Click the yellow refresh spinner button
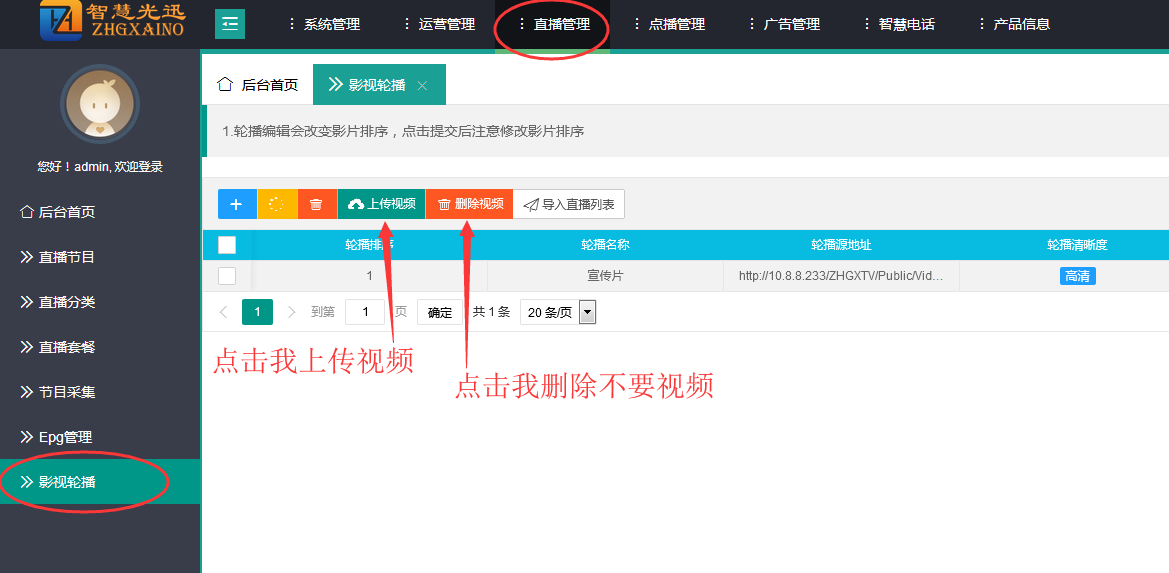This screenshot has width=1169, height=573. [277, 204]
